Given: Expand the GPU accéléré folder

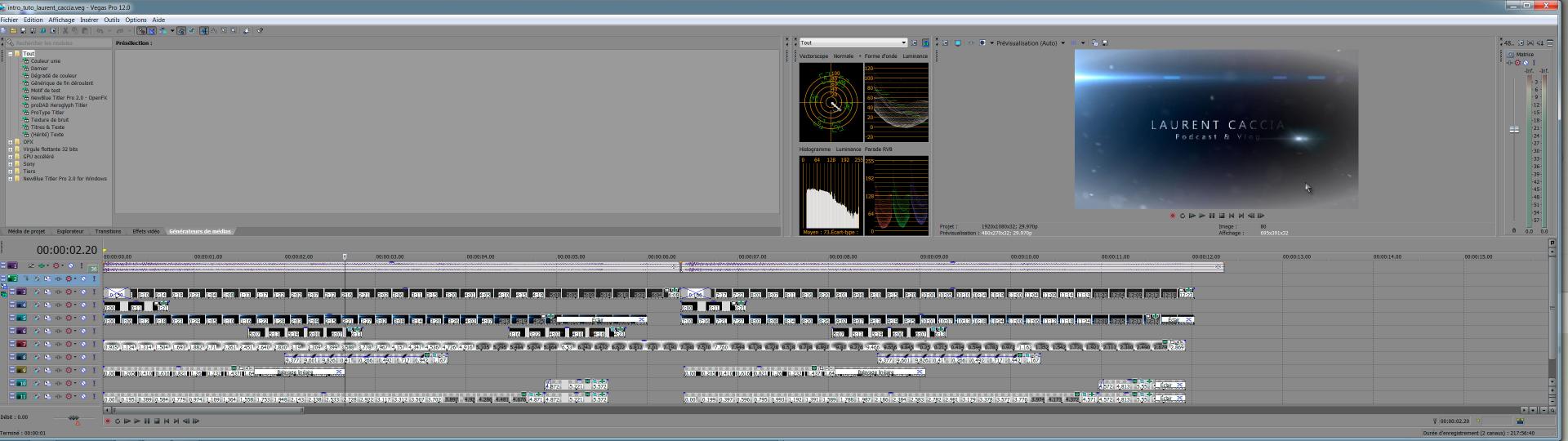Looking at the screenshot, I should tap(10, 157).
